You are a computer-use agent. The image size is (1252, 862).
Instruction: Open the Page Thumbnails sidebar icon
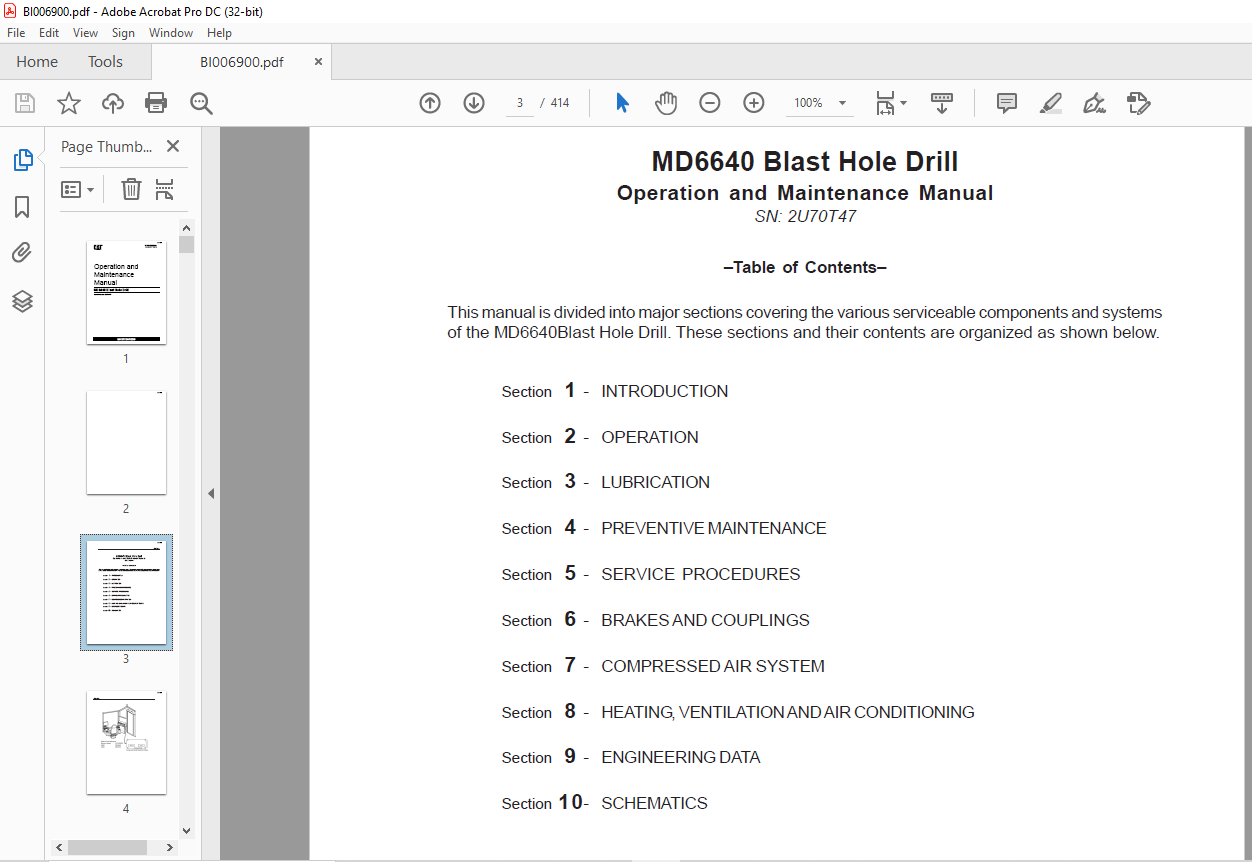[22, 159]
